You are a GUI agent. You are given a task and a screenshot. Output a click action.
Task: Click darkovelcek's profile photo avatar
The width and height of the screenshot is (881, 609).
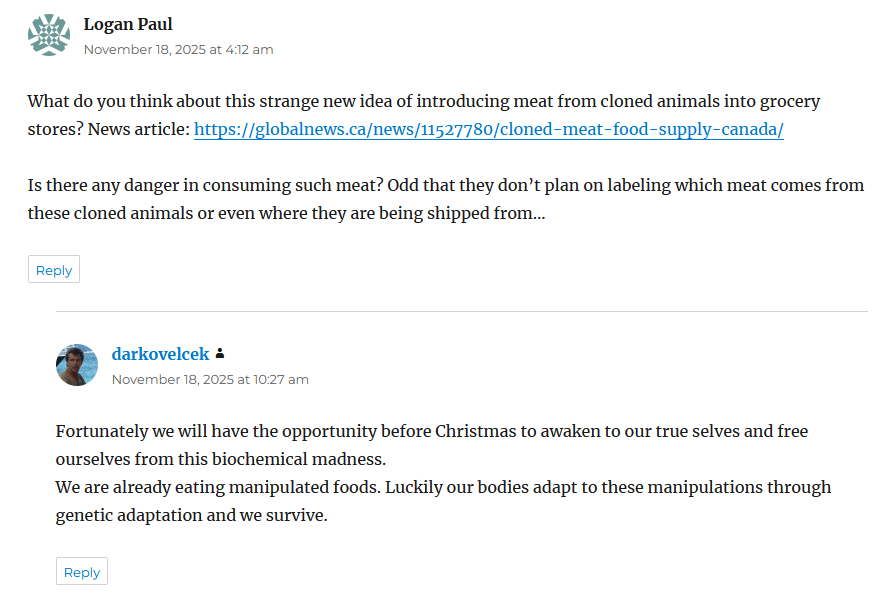(77, 365)
